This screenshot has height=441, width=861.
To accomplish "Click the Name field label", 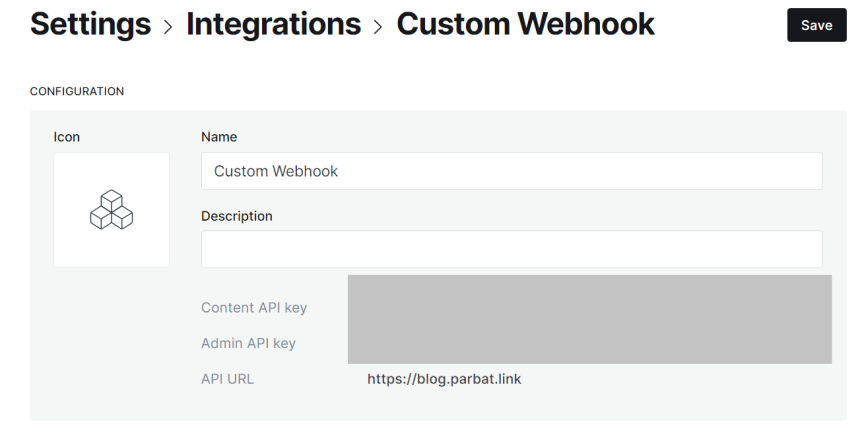I will (x=220, y=136).
